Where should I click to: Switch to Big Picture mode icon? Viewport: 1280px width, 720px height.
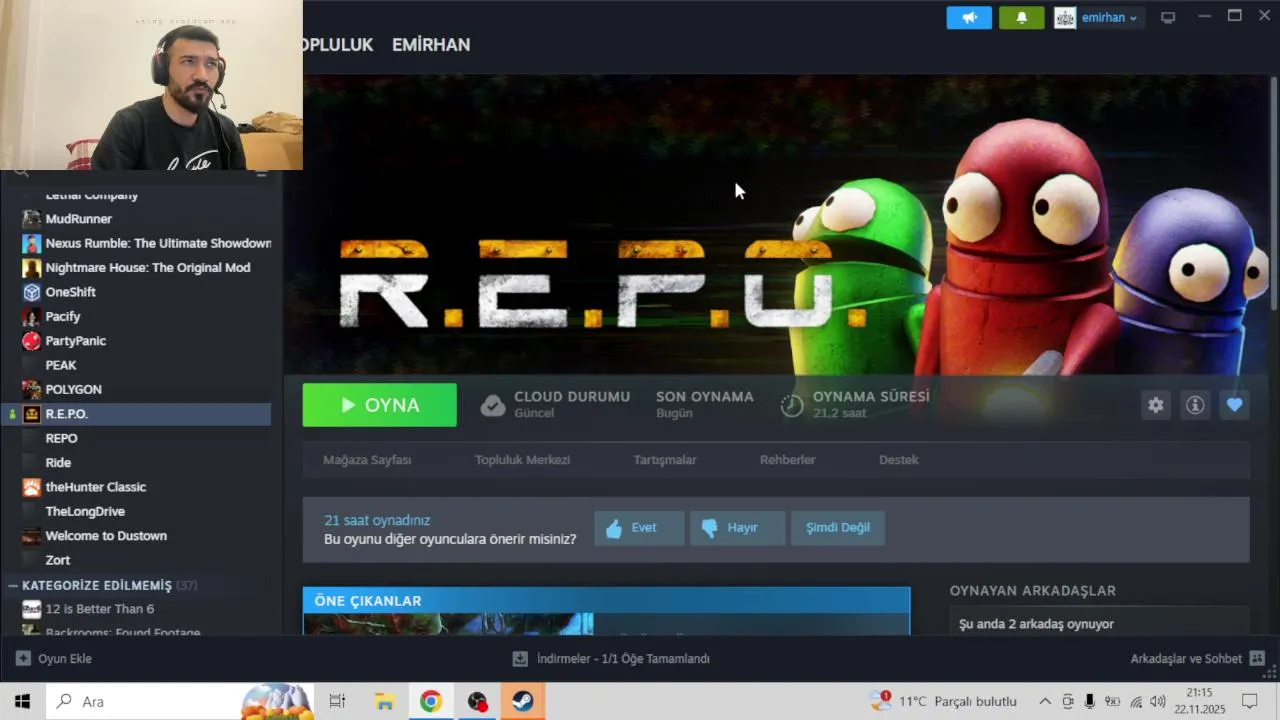click(x=1168, y=17)
